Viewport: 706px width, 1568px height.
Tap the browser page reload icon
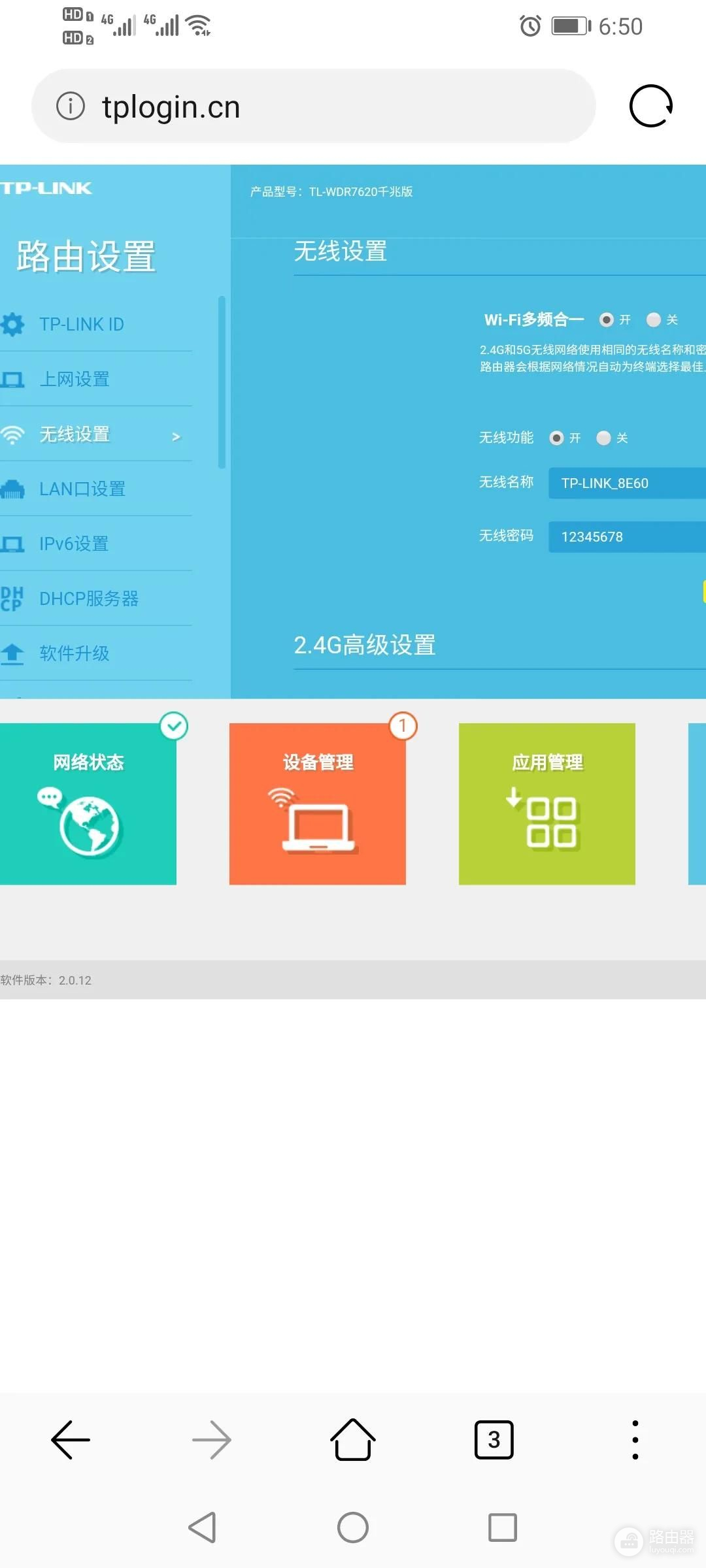click(650, 106)
